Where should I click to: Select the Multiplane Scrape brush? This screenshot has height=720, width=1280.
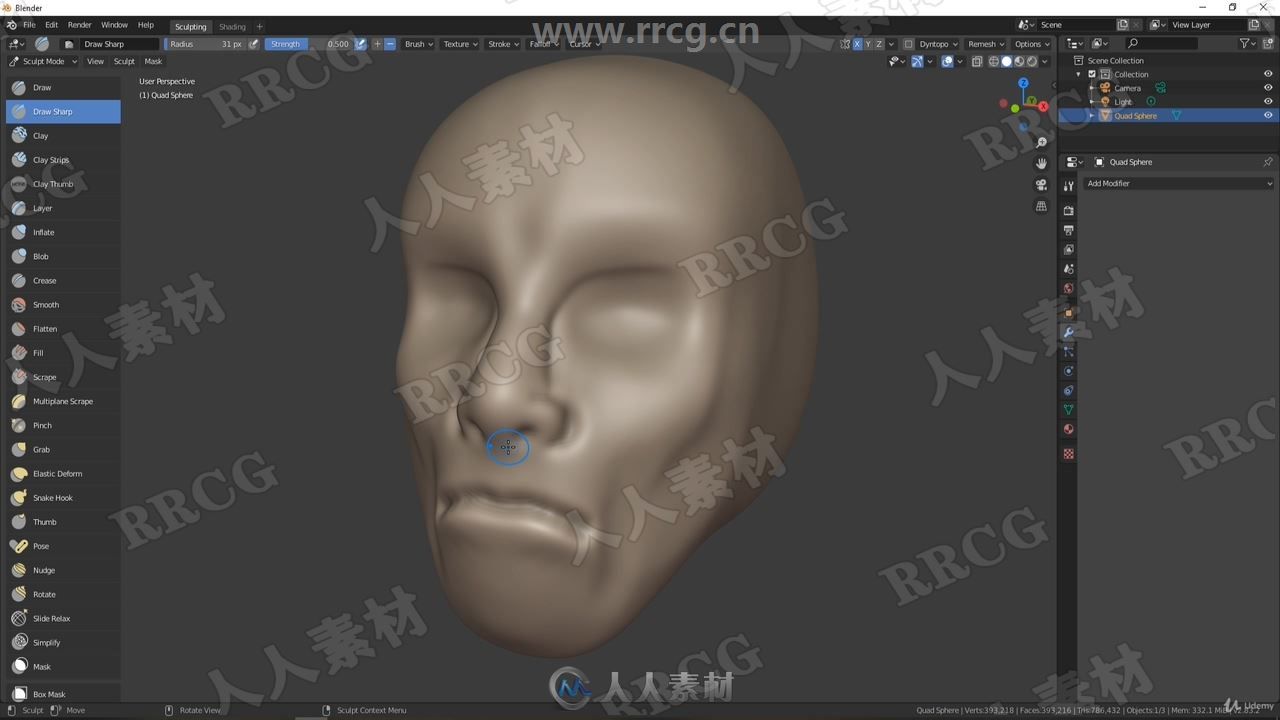point(63,401)
